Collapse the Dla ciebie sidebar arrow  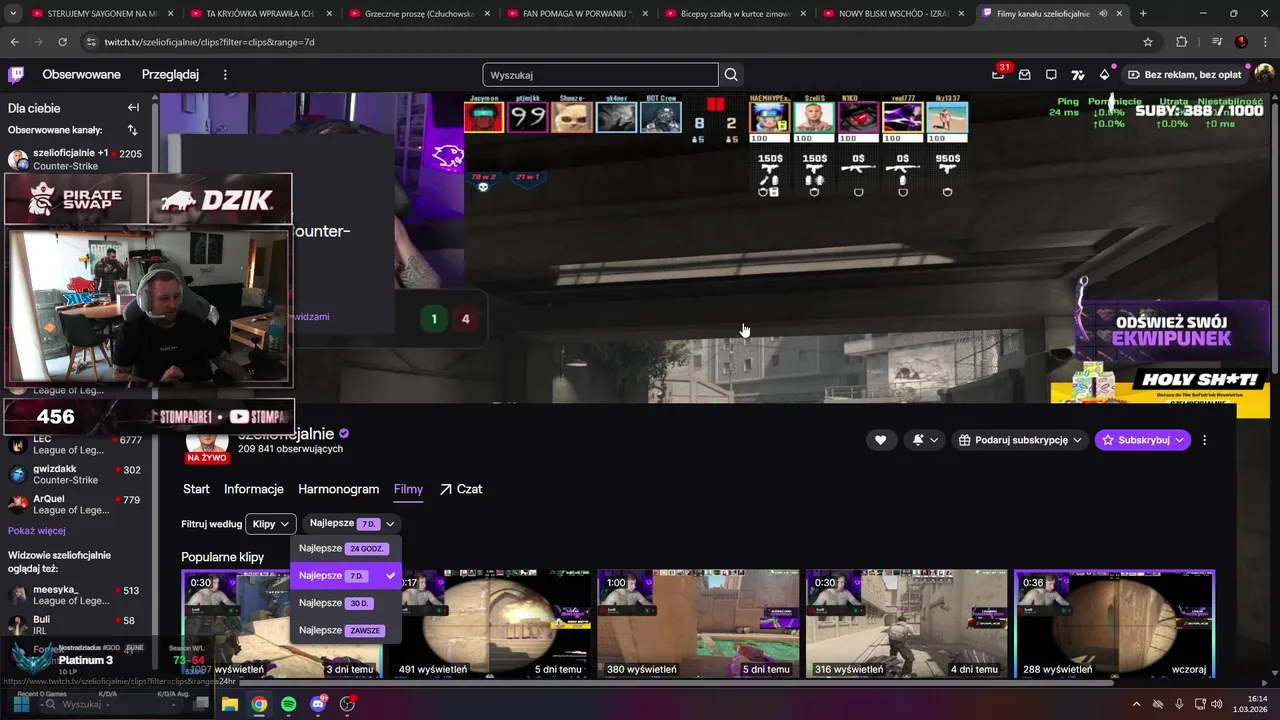[x=133, y=108]
